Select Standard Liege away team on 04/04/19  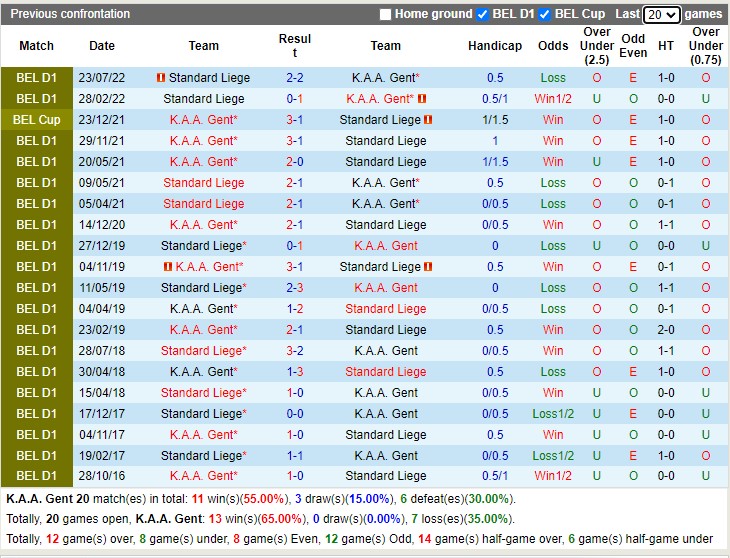[386, 309]
